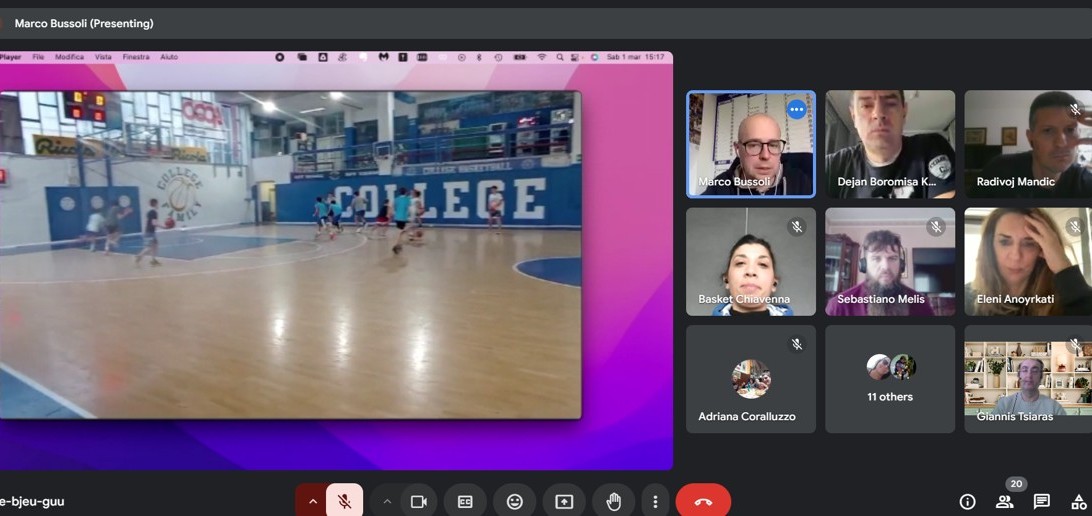1092x516 pixels.
Task: Click blue options dots on Marco Bussoli tile
Action: coord(796,110)
